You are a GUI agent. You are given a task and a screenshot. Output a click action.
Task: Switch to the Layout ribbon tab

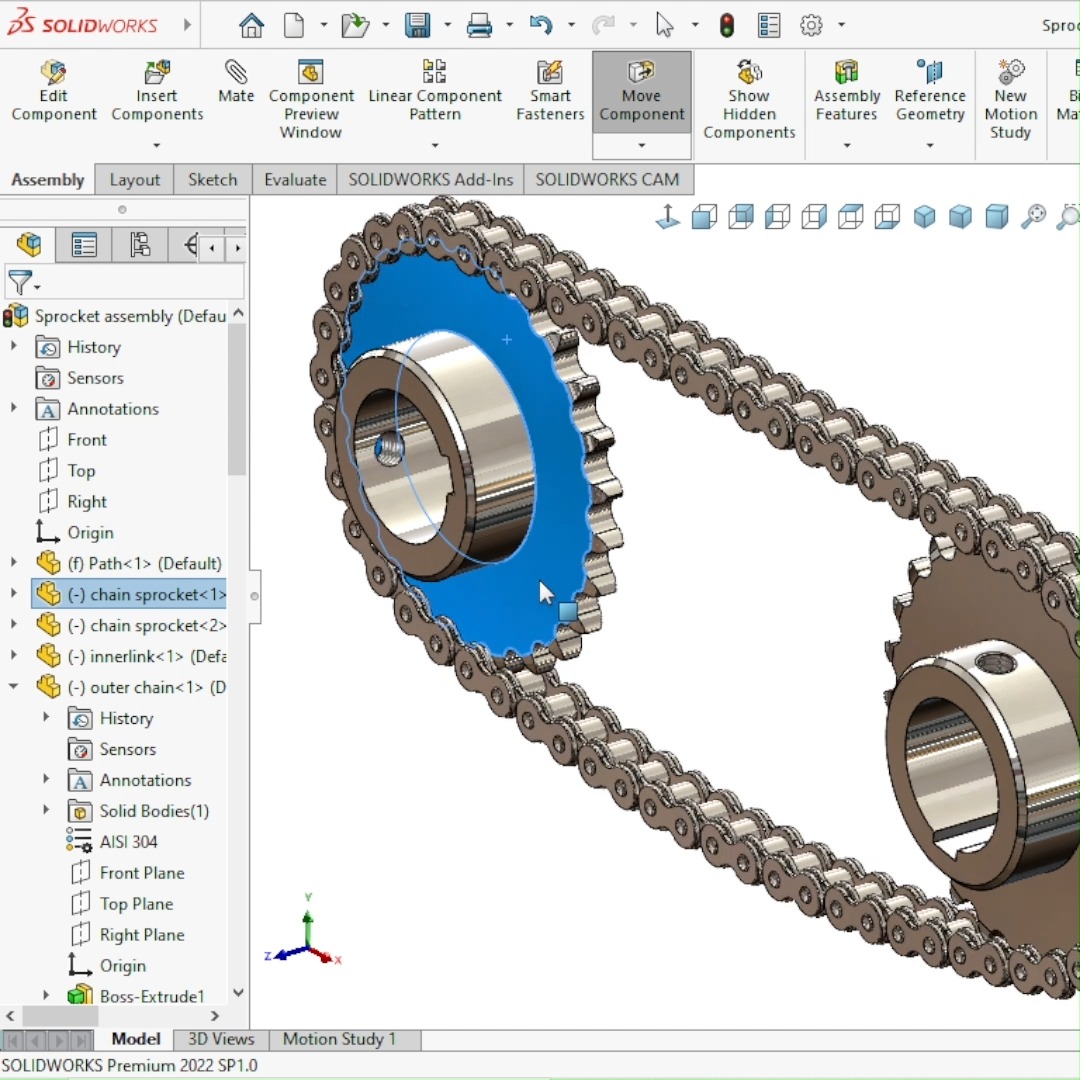click(134, 180)
